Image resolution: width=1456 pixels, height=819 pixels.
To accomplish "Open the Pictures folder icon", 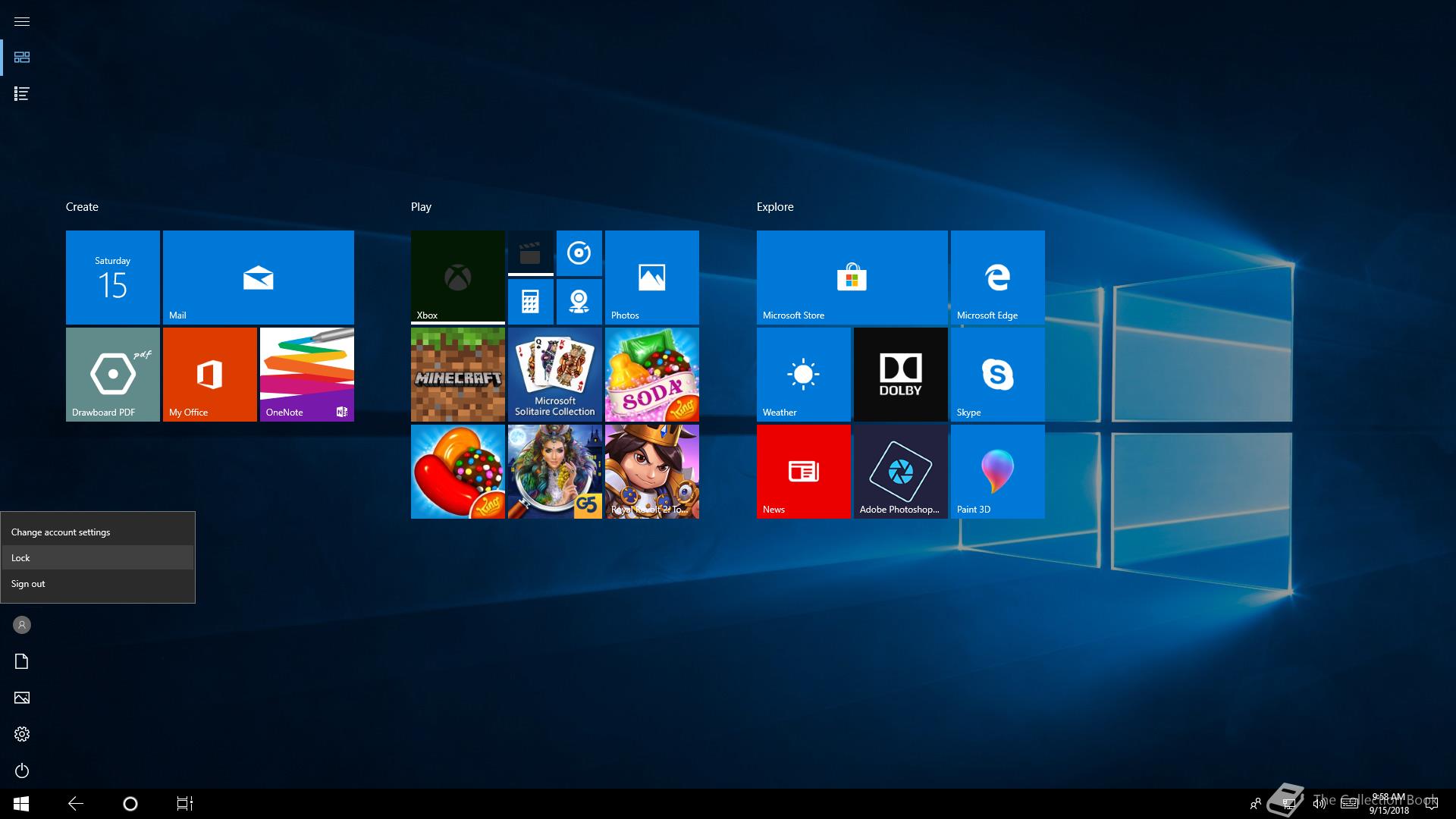I will pos(22,698).
